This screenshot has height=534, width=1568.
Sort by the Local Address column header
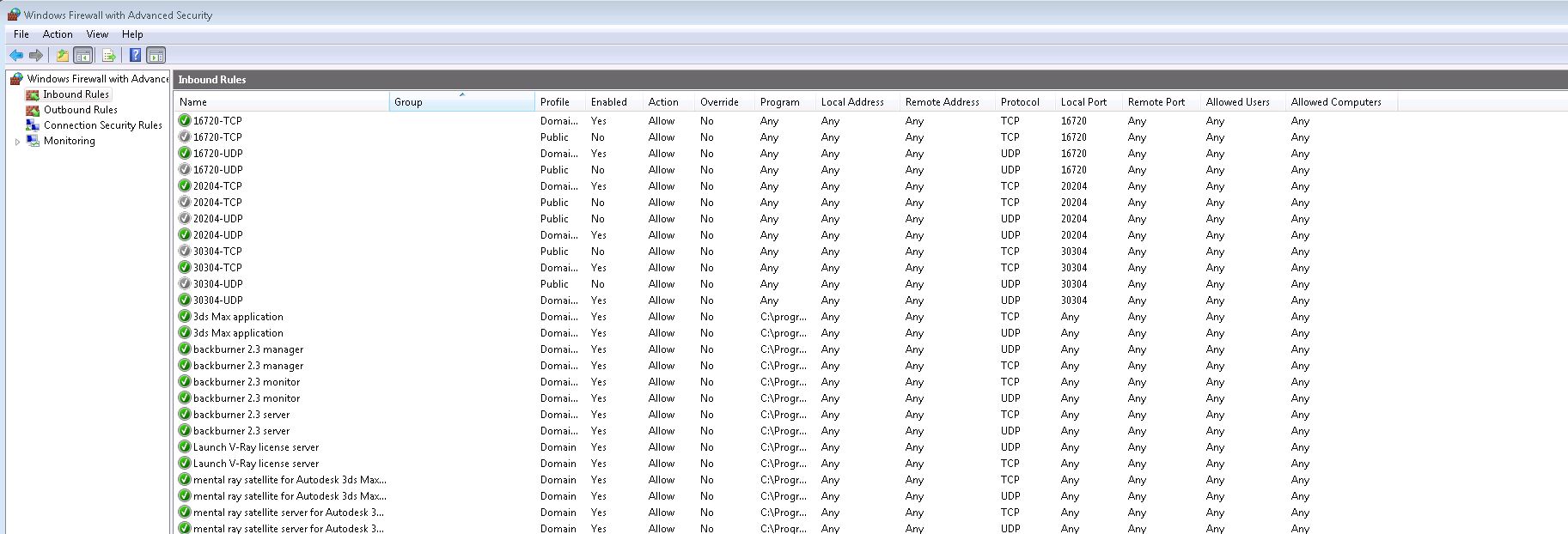point(857,101)
